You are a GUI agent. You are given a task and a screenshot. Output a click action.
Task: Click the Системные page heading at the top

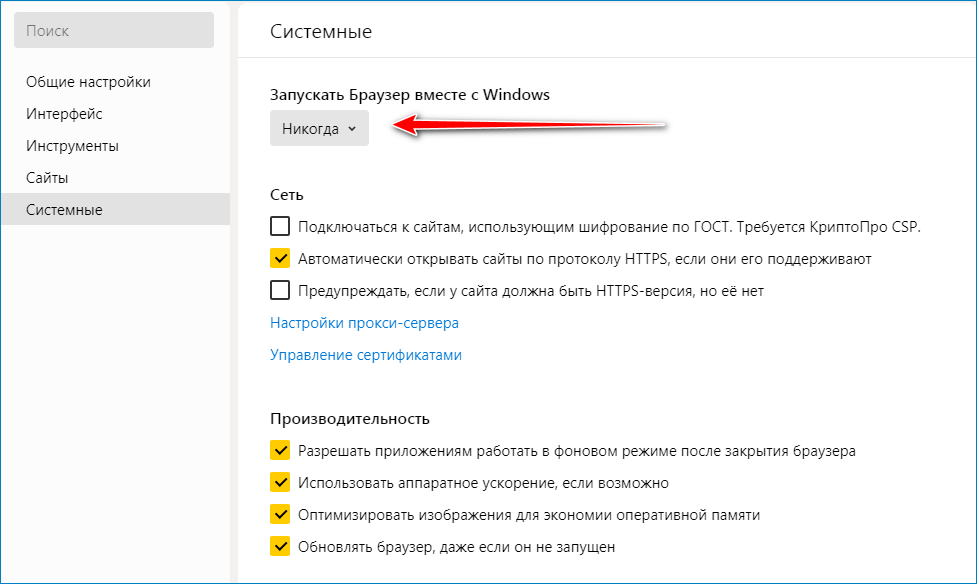pyautogui.click(x=321, y=32)
